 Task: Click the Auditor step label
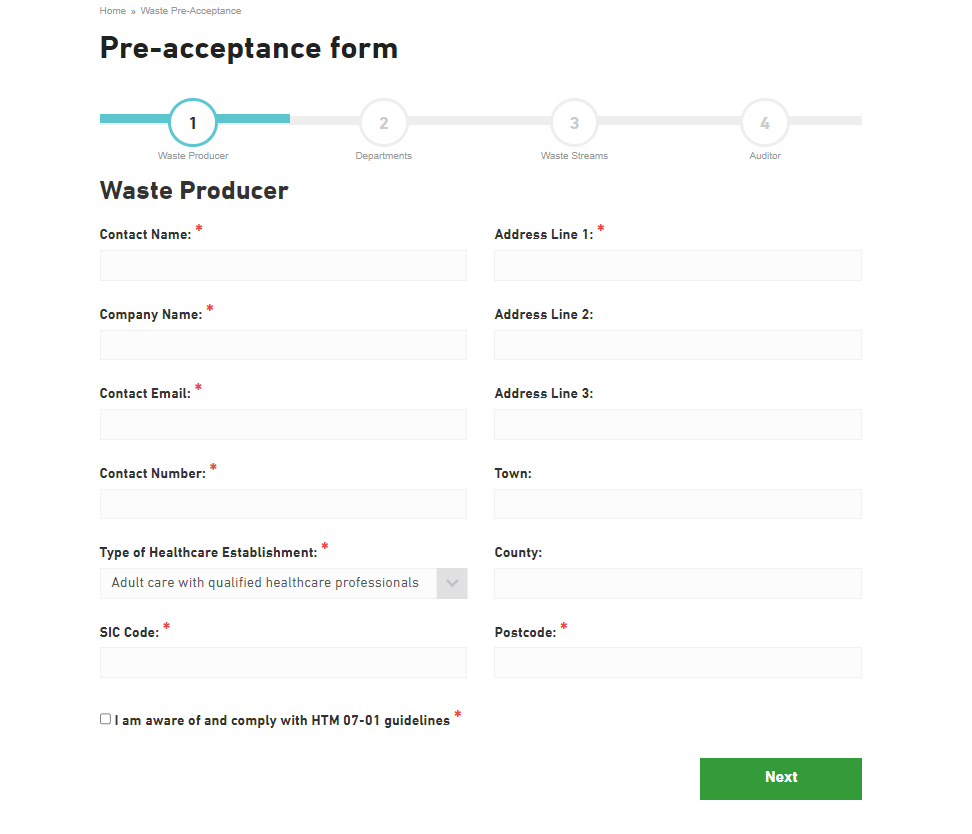[764, 155]
